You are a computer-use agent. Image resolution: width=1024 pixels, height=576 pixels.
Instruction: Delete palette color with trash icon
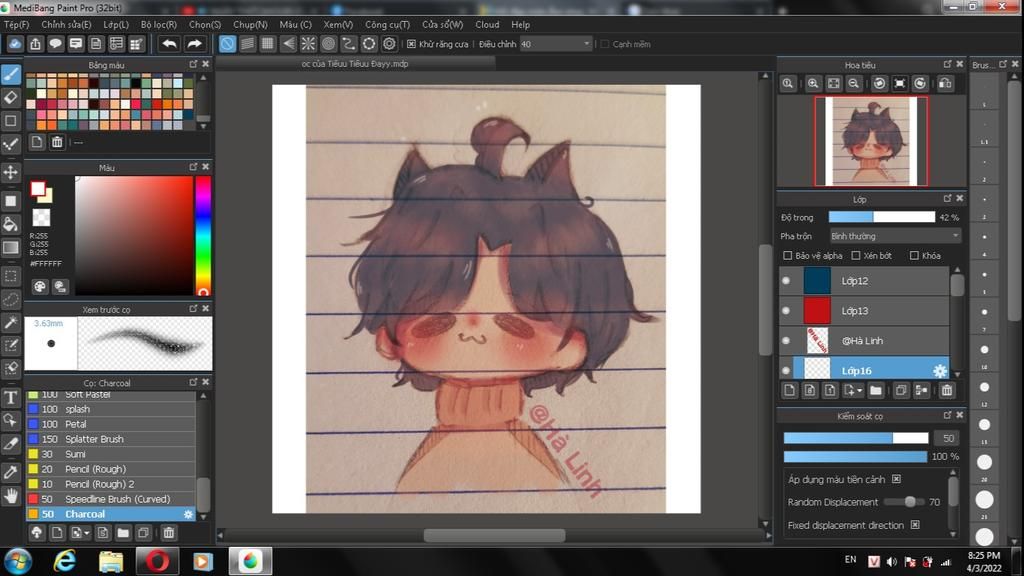click(57, 142)
